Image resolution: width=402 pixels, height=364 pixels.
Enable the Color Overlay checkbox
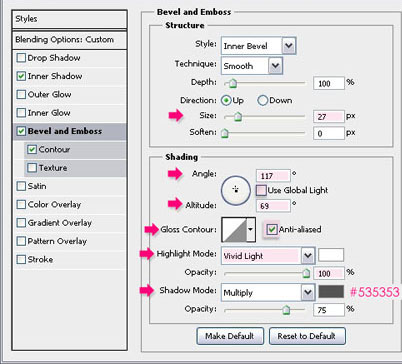21,204
